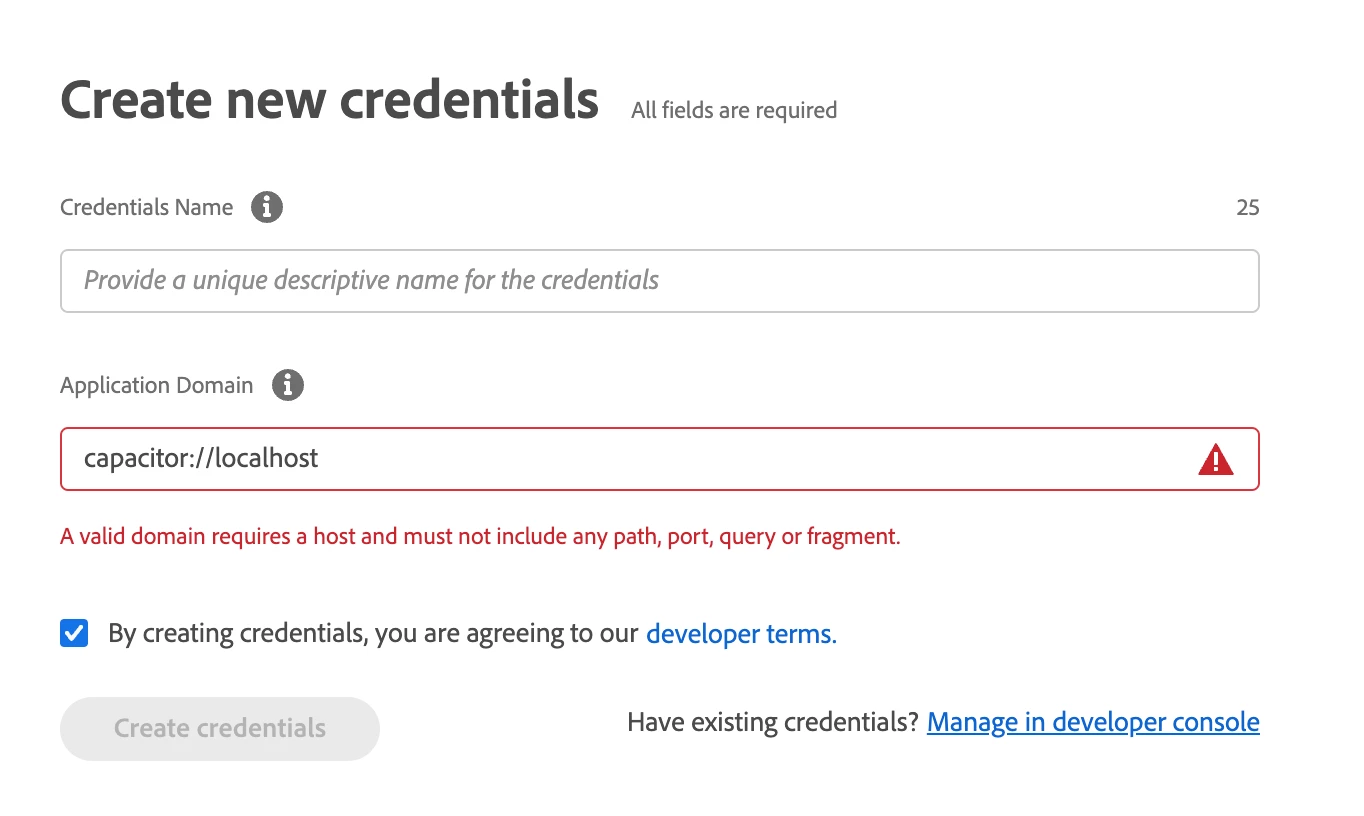Click the 'By creating credentials' agreement text
Image resolution: width=1364 pixels, height=816 pixels.
coord(372,633)
